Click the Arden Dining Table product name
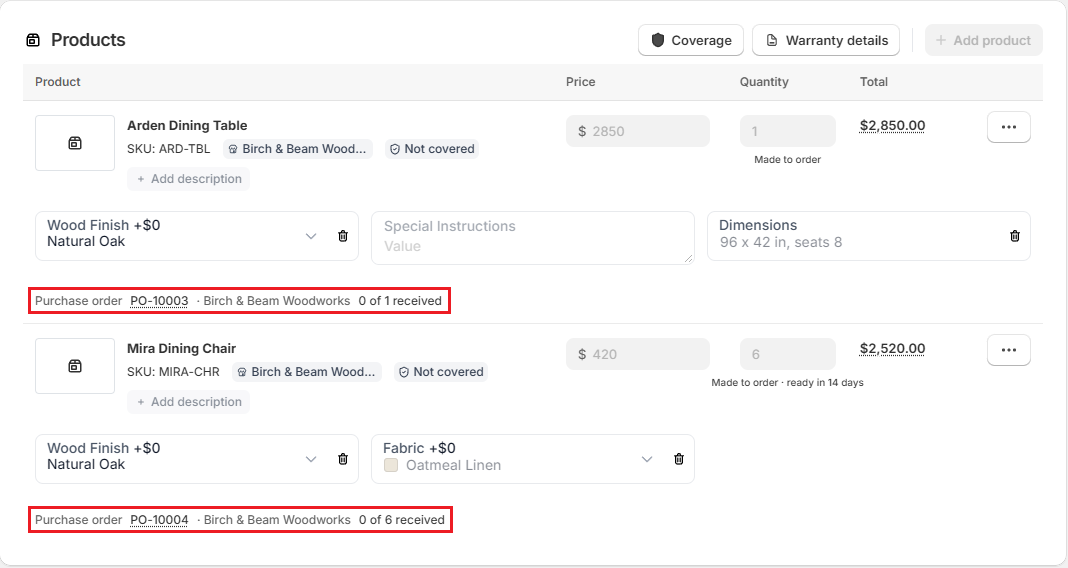The width and height of the screenshot is (1068, 568). tap(187, 125)
